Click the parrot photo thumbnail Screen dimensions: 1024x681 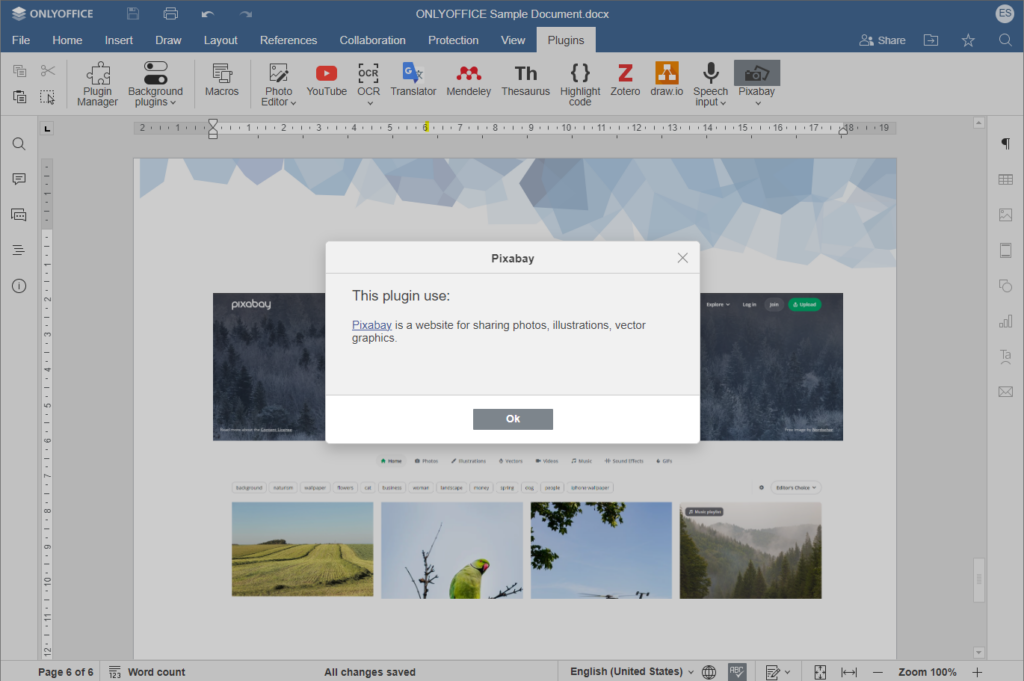[x=451, y=549]
